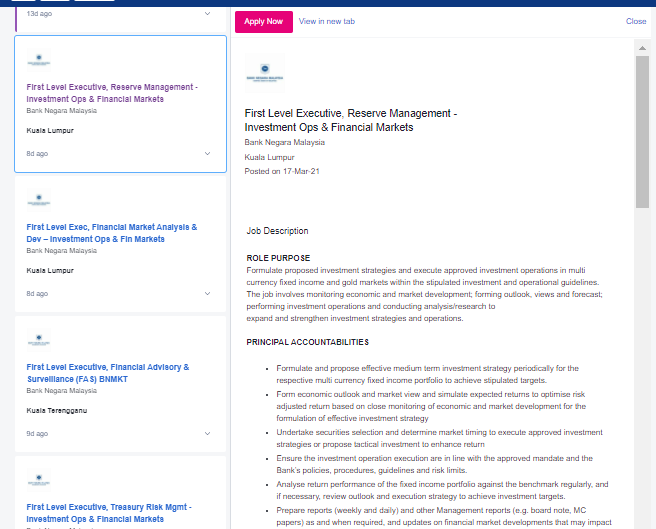Click company logo on Treasury Risk Mgmt card

pyautogui.click(x=39, y=480)
